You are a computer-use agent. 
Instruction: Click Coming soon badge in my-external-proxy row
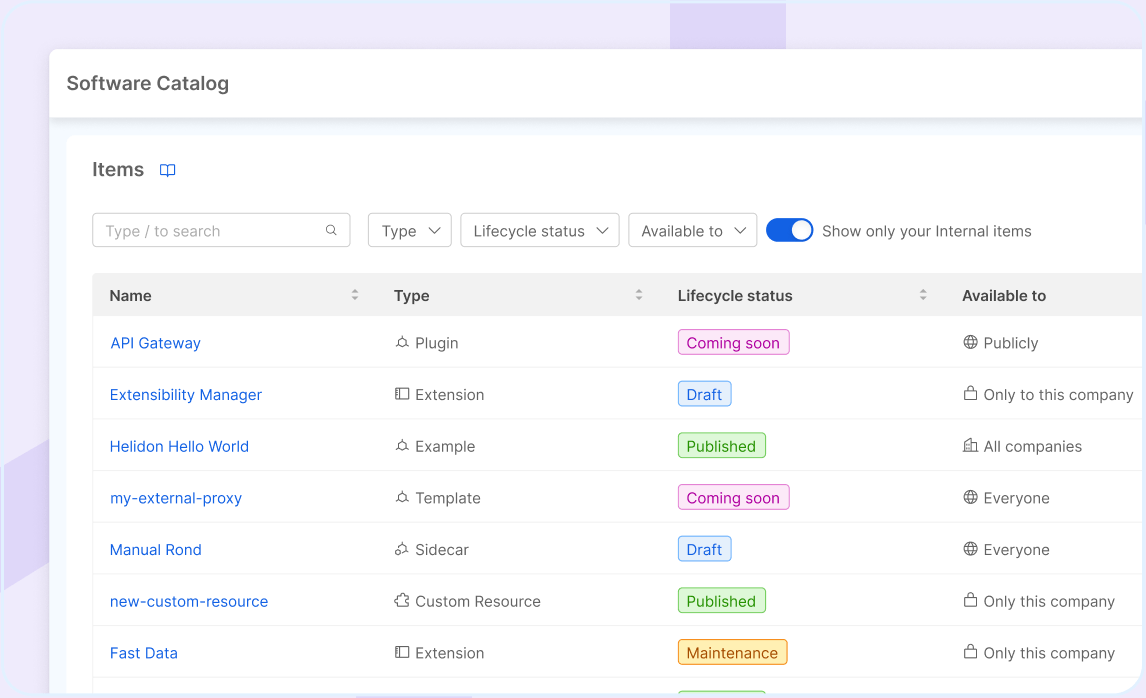(733, 498)
